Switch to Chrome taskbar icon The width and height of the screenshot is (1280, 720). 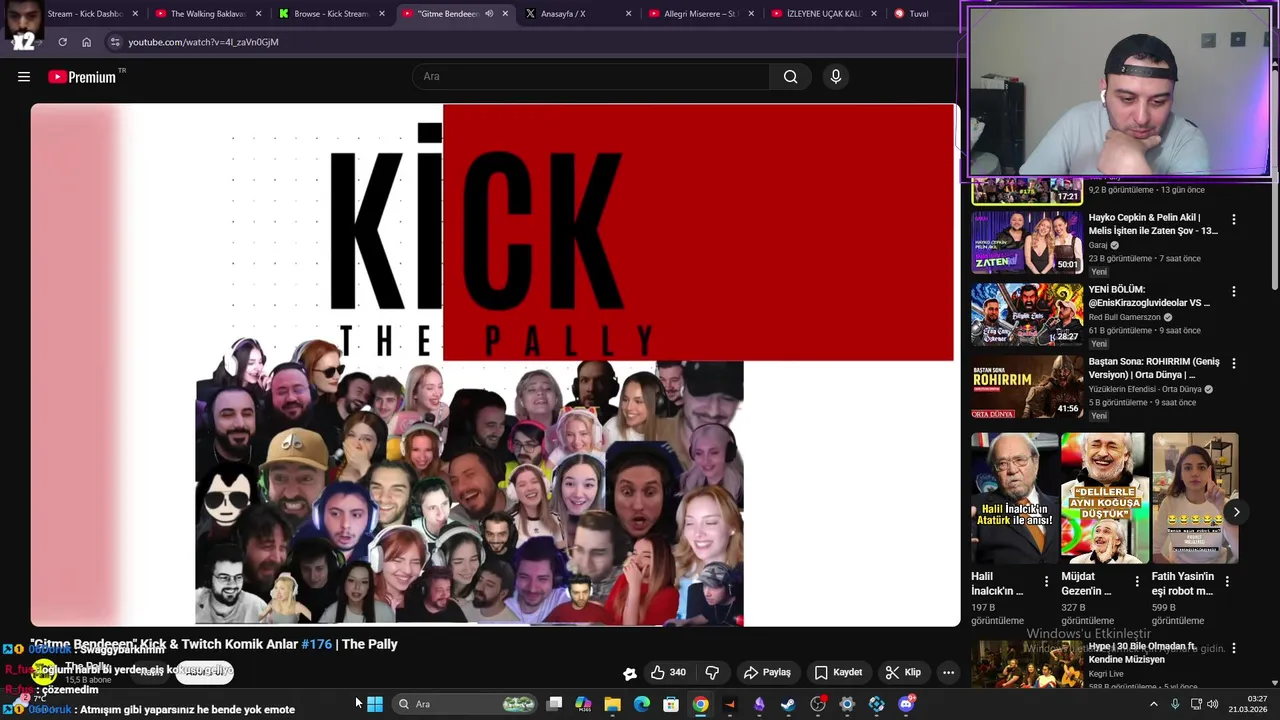coord(700,704)
